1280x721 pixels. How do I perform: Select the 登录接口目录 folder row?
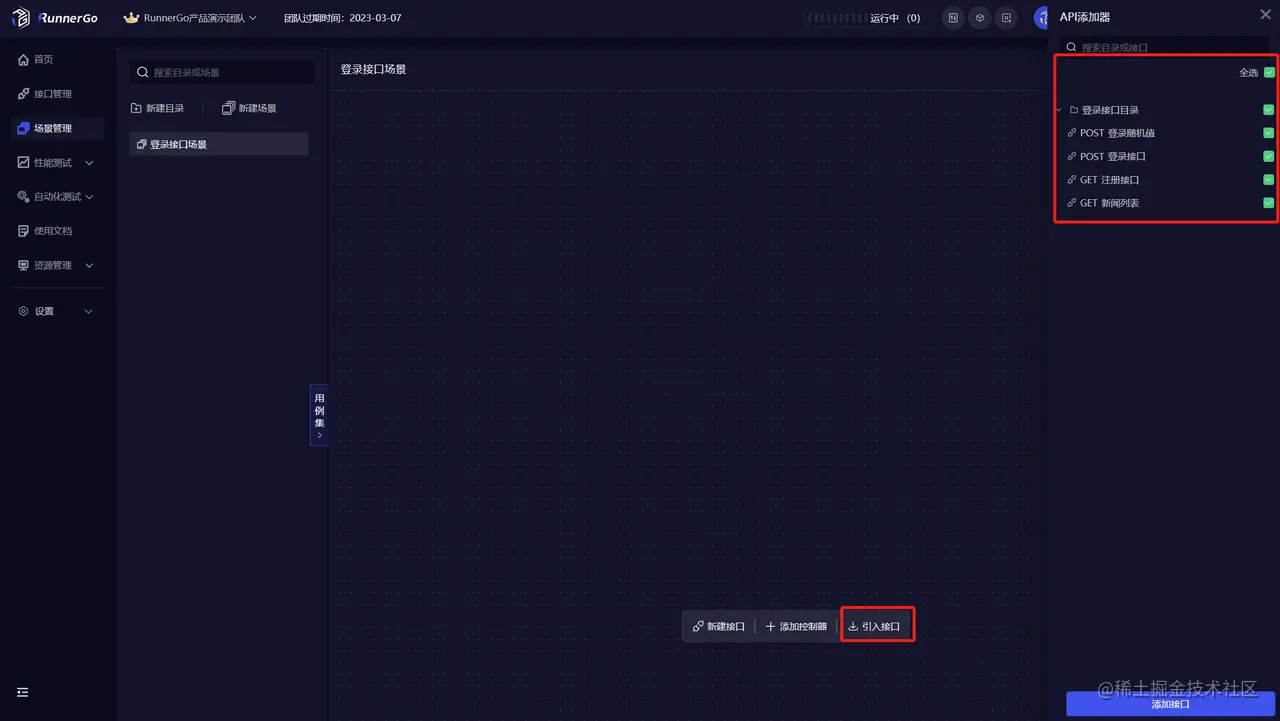(1166, 110)
